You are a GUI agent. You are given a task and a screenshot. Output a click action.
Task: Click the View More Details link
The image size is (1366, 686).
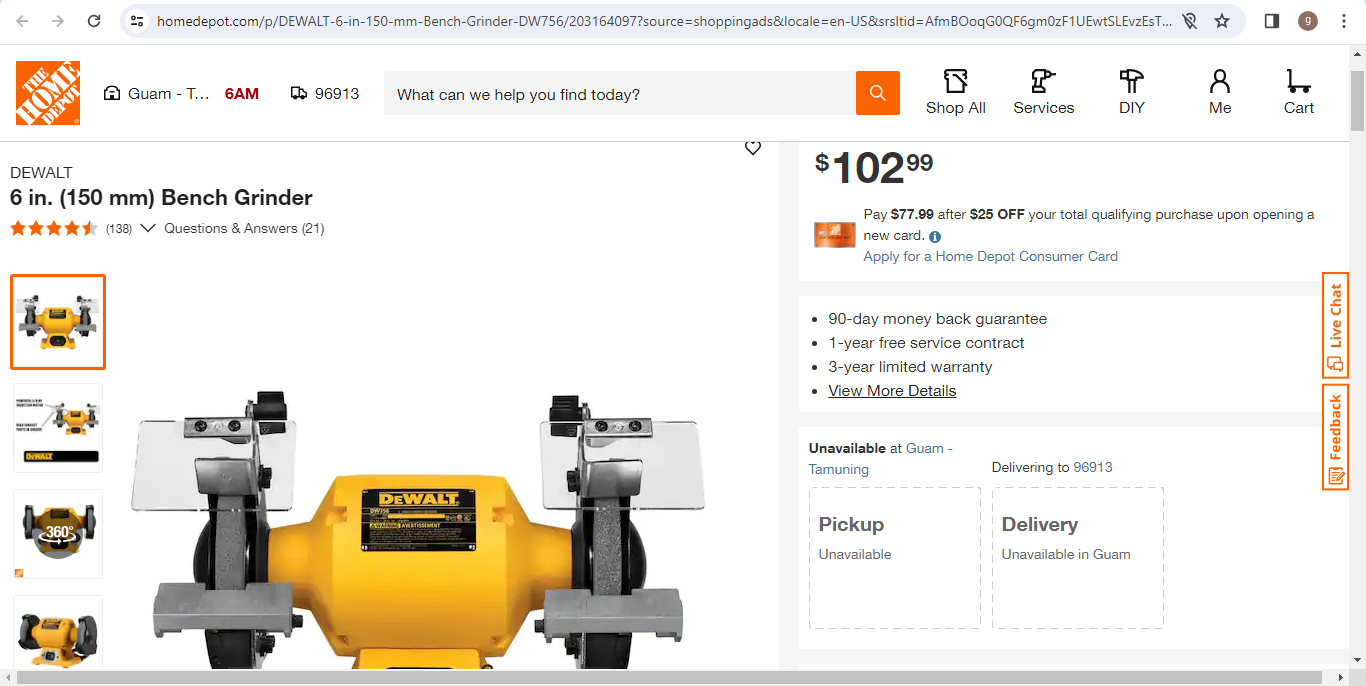[x=892, y=391]
